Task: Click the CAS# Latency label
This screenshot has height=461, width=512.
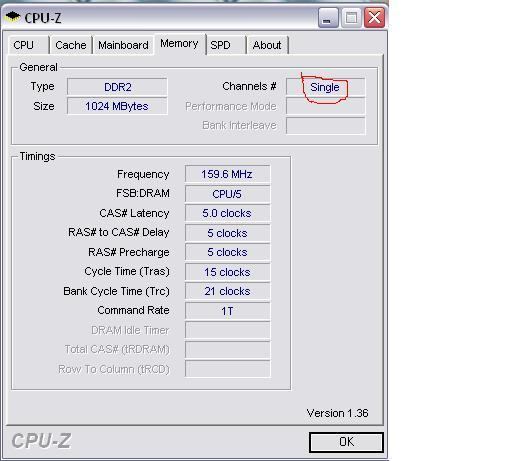Action: click(x=134, y=213)
